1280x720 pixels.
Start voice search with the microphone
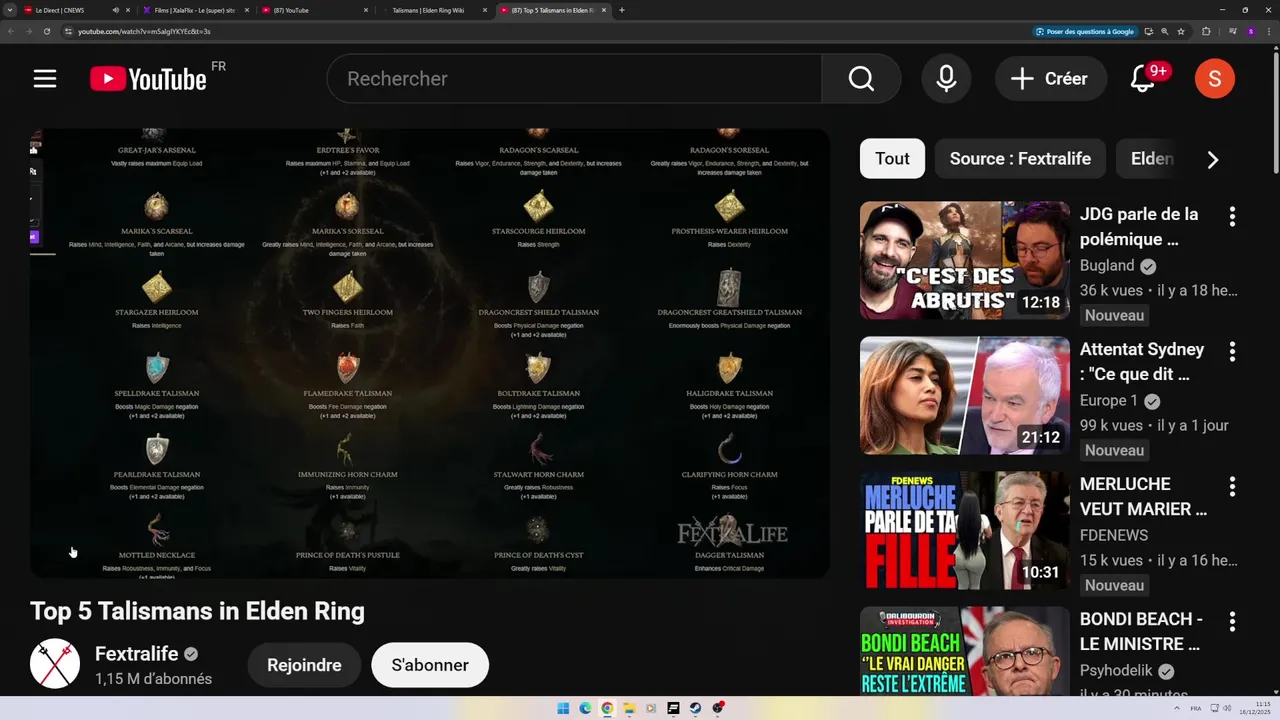pyautogui.click(x=946, y=79)
